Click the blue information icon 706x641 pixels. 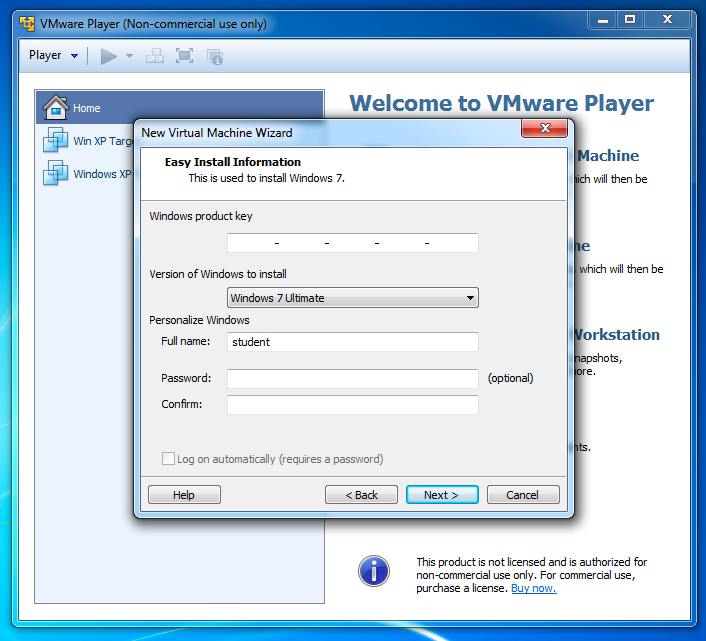click(x=374, y=571)
